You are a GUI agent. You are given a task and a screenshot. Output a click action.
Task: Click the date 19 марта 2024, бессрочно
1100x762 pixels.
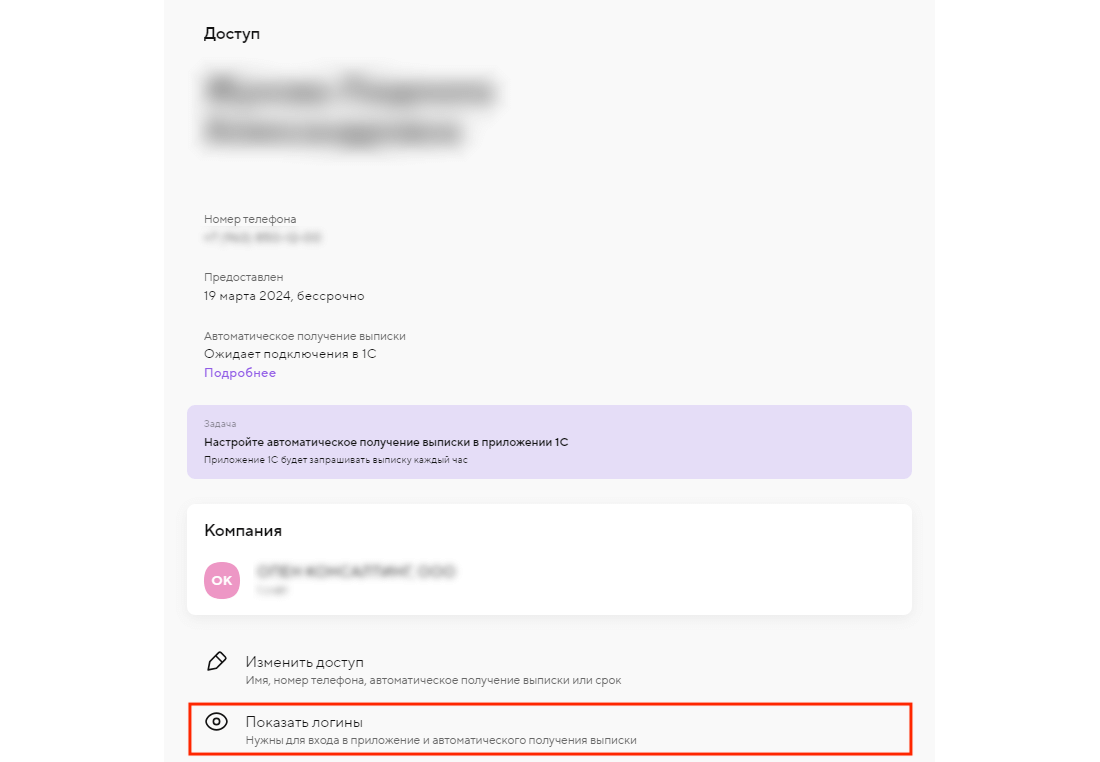[x=284, y=296]
